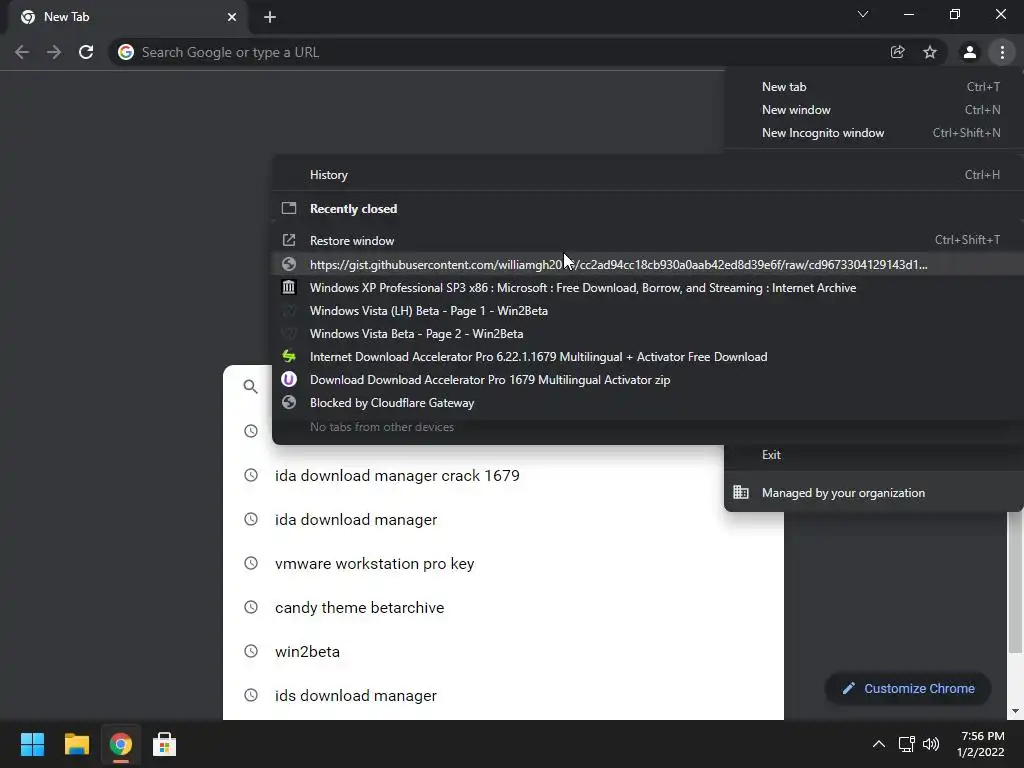Click clock icon beside win2beta suggestion
Screen dimensions: 1024x768
[x=251, y=651]
